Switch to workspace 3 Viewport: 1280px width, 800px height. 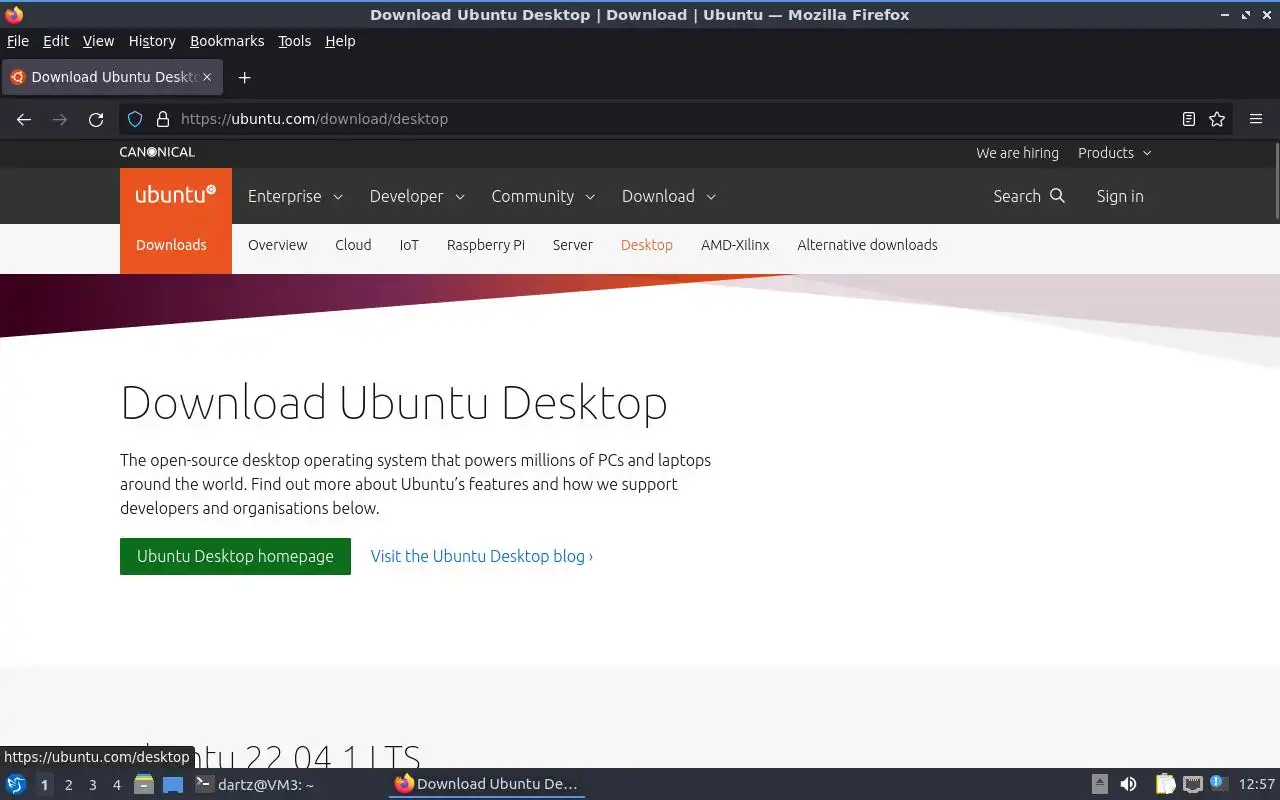coord(92,785)
